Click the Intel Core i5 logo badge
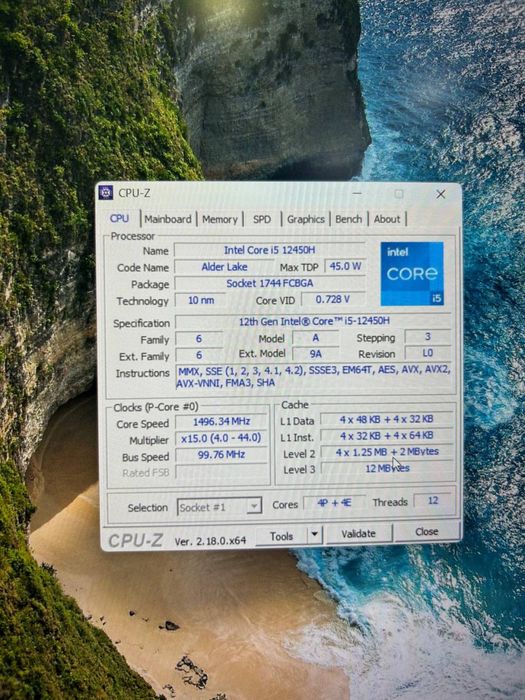Screen dimensions: 525x700 412,273
